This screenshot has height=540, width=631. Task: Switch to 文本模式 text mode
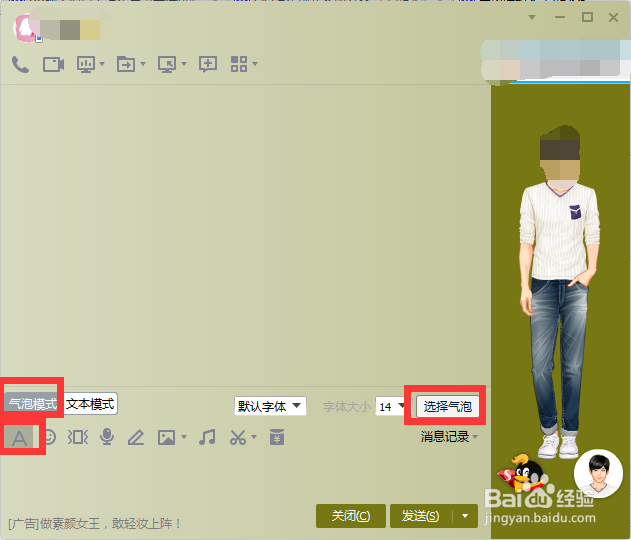click(90, 404)
